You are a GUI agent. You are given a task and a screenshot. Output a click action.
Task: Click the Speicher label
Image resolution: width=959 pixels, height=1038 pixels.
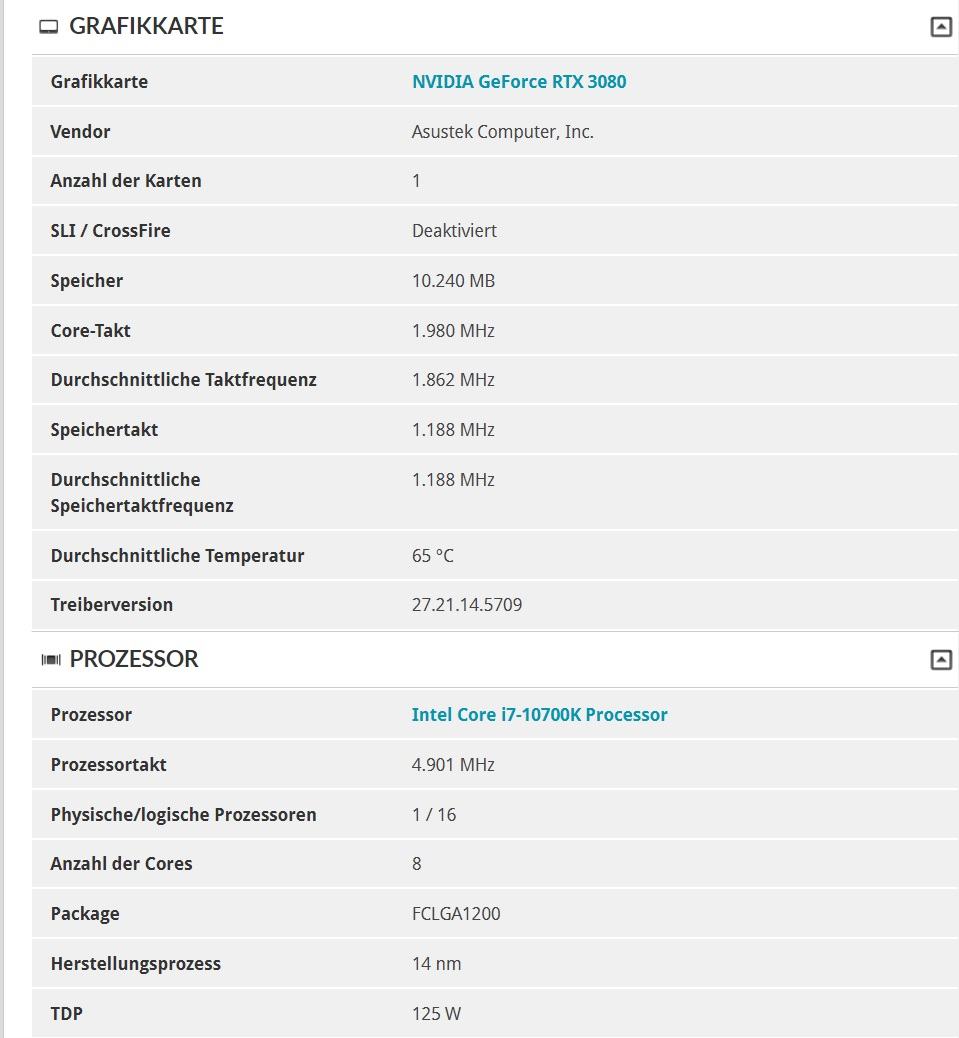[87, 281]
